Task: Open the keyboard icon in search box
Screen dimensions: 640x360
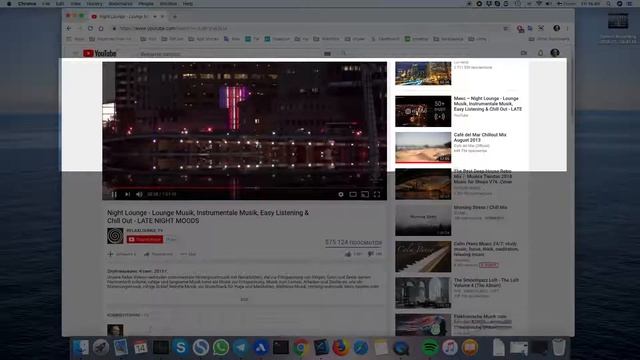Action: pos(327,53)
